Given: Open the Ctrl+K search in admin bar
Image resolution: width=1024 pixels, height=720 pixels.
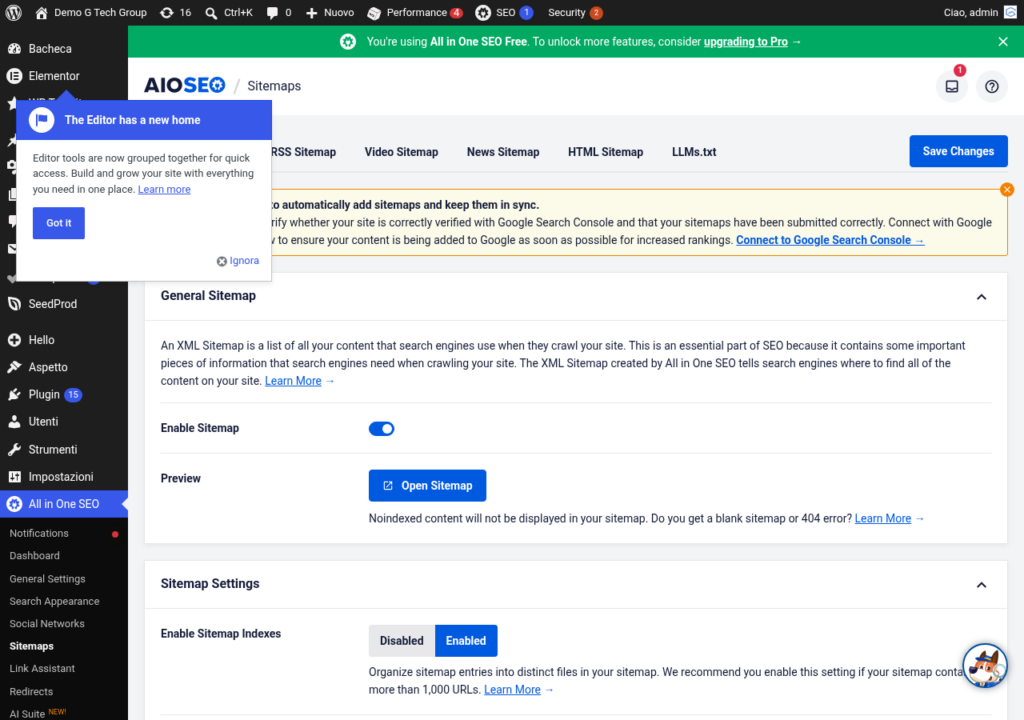Looking at the screenshot, I should [229, 12].
